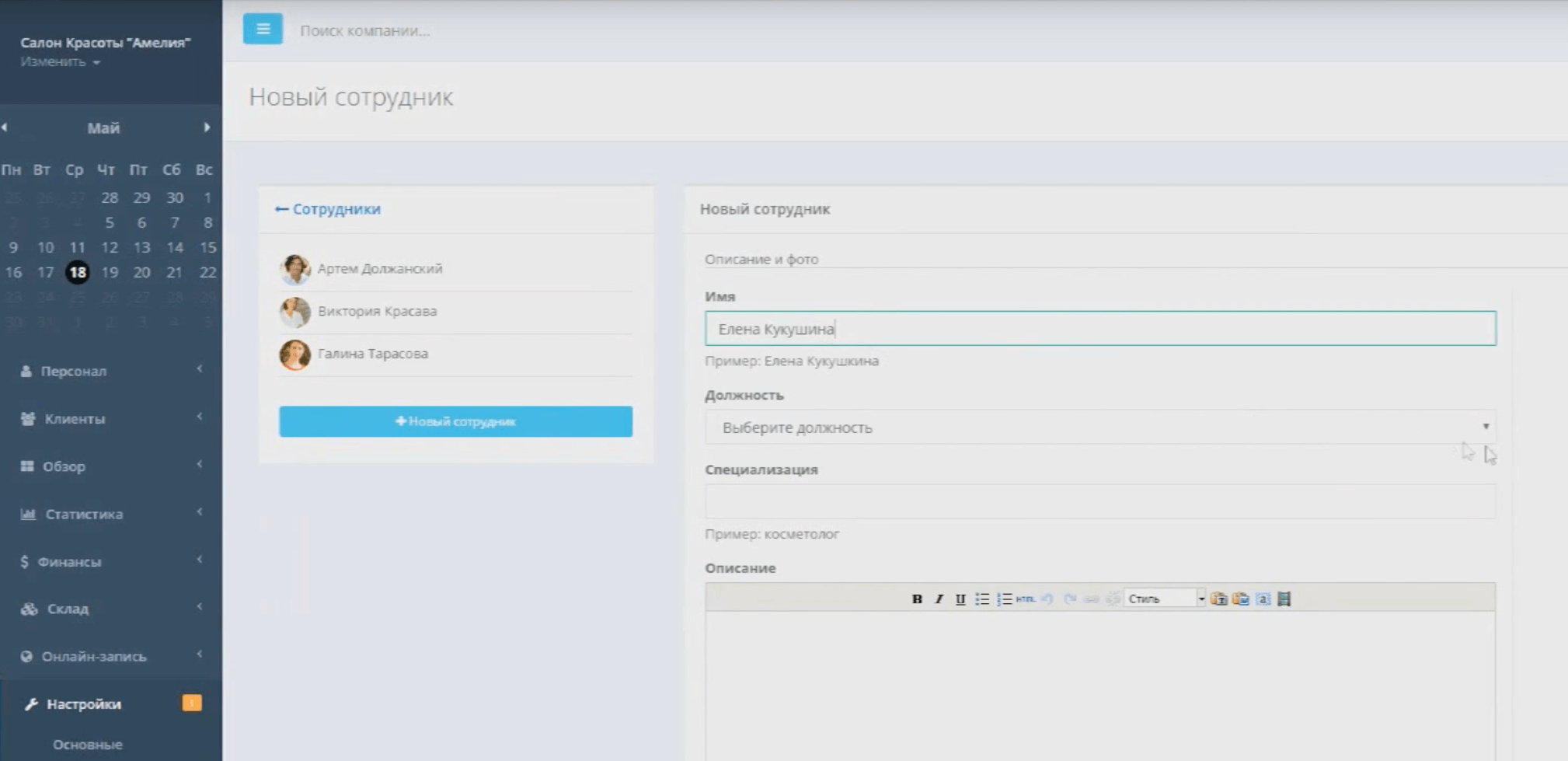Click the Специализация input field
This screenshot has height=761, width=1568.
click(1099, 501)
